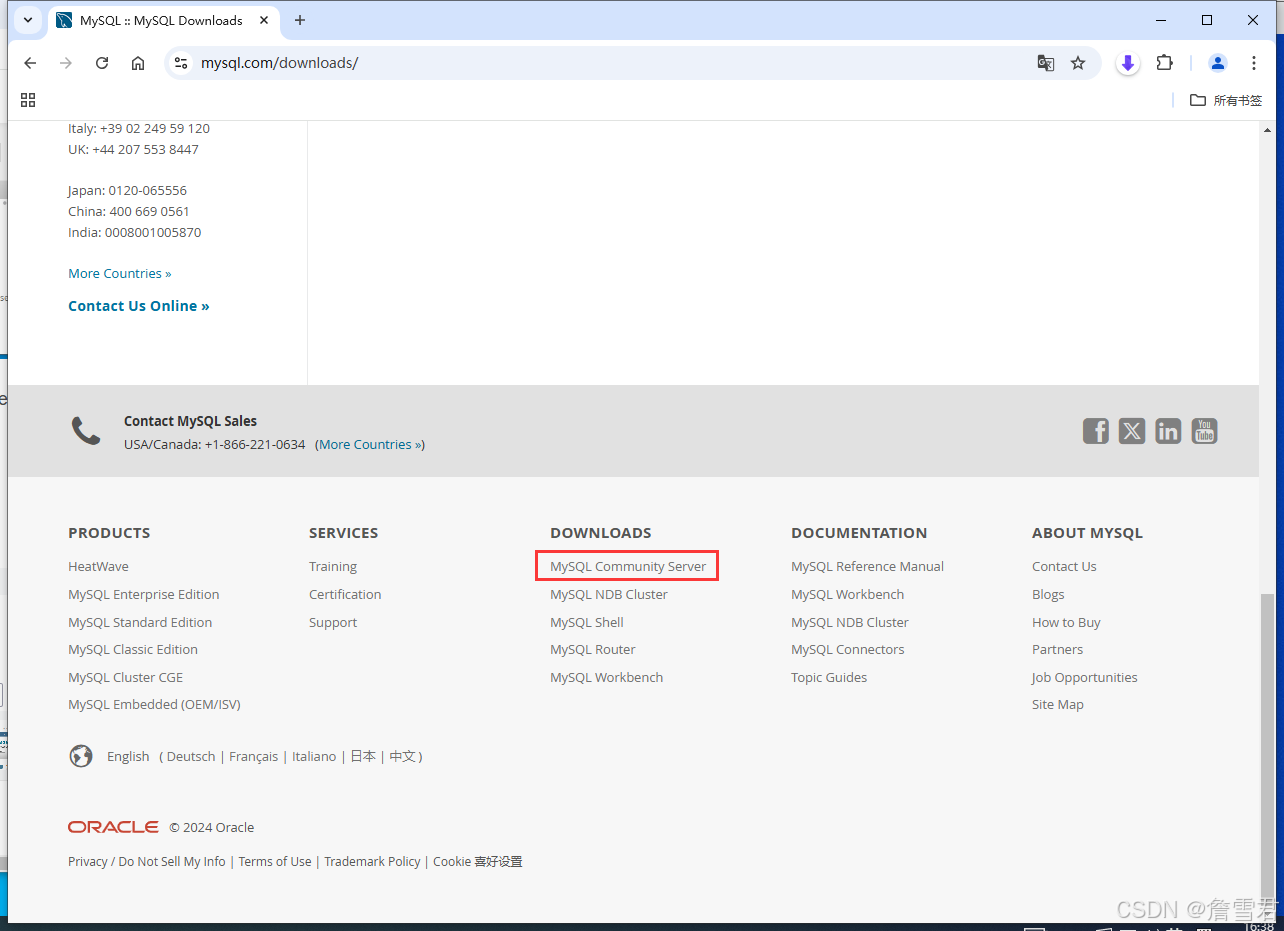Open the Blogs link
This screenshot has width=1284, height=931.
click(1048, 594)
